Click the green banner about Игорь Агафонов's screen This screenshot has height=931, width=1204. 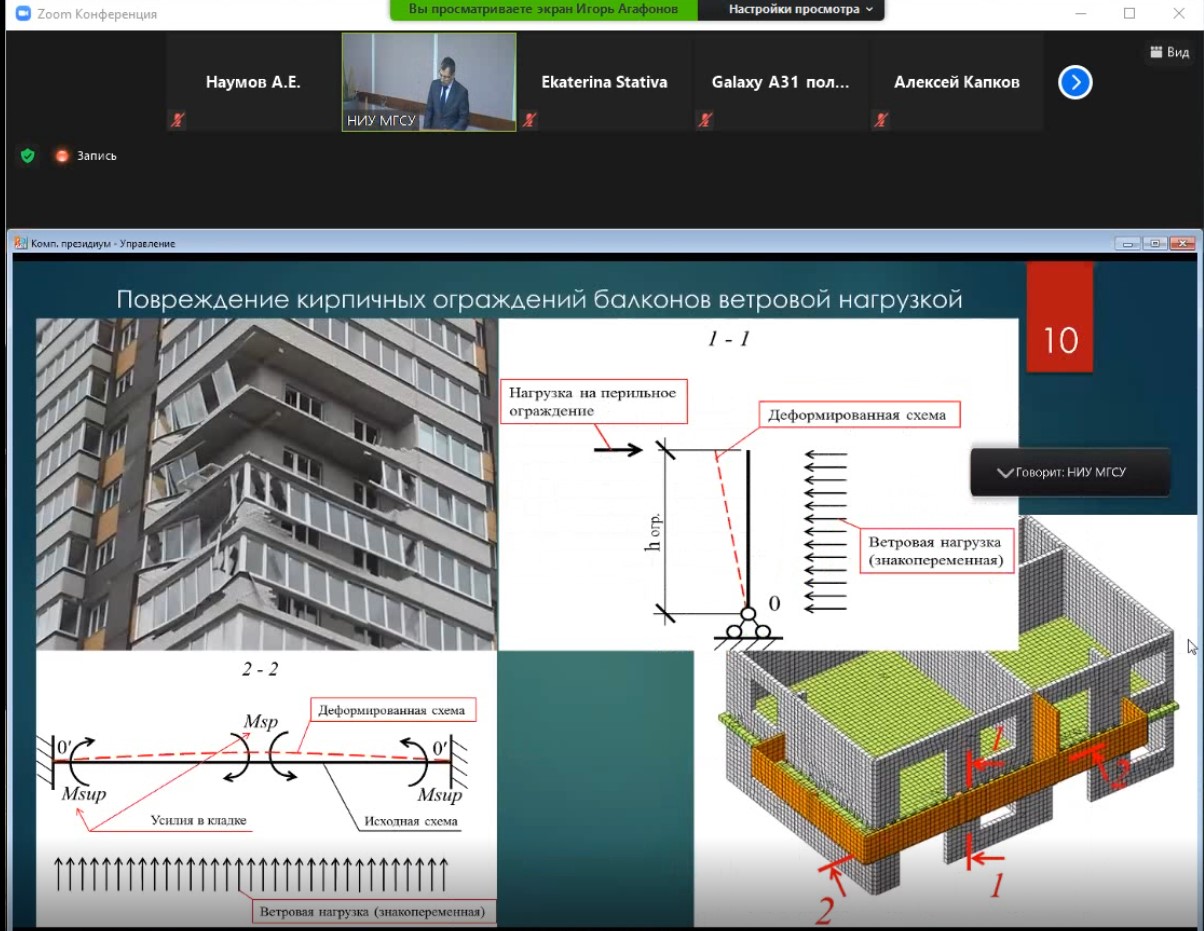tap(543, 10)
